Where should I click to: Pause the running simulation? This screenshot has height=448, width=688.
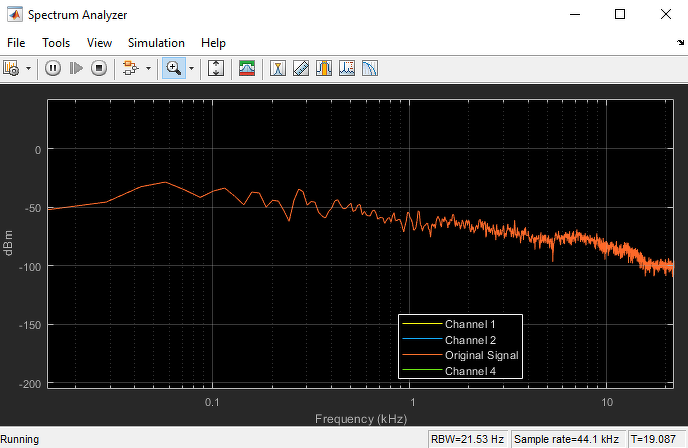pos(53,68)
